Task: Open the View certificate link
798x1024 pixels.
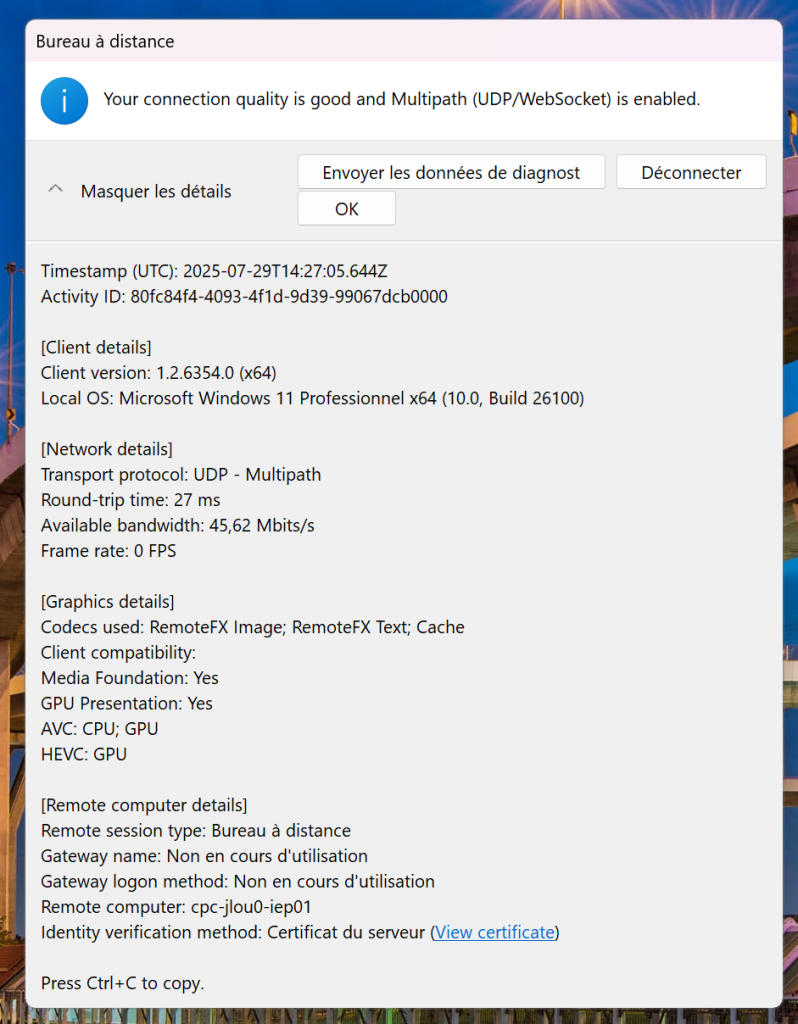Action: pos(494,932)
